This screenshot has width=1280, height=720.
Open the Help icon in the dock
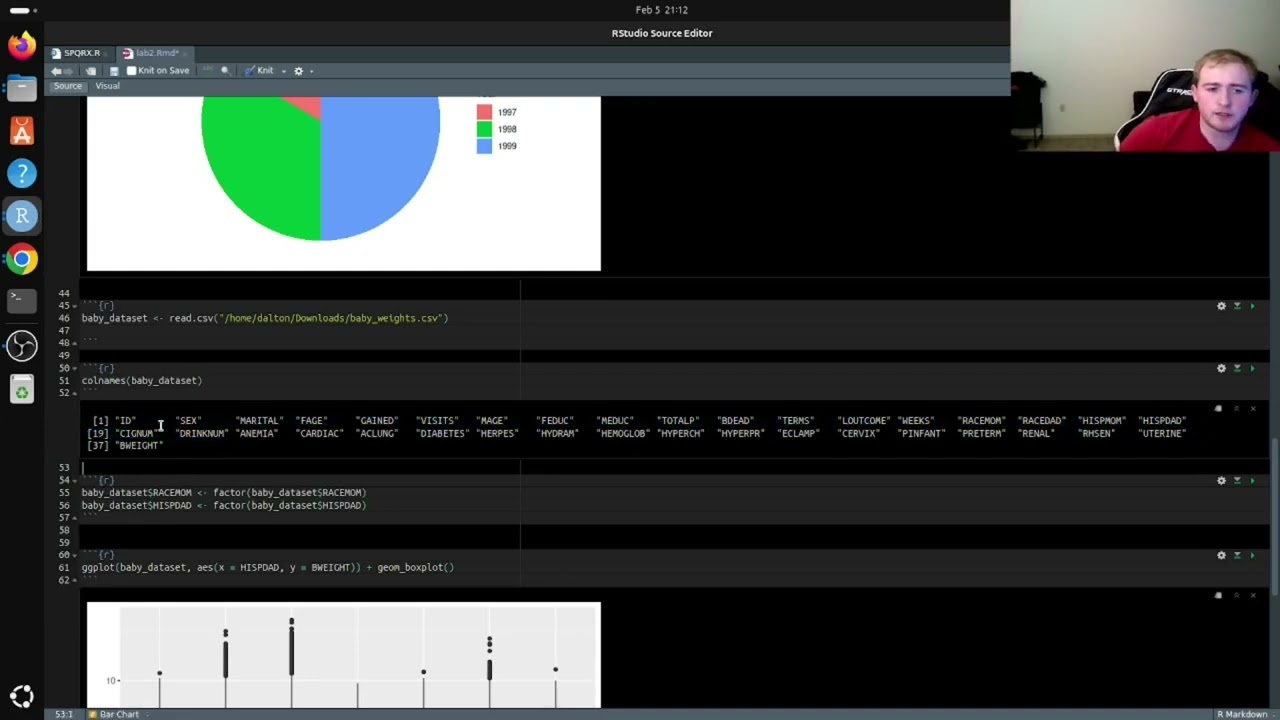tap(22, 174)
